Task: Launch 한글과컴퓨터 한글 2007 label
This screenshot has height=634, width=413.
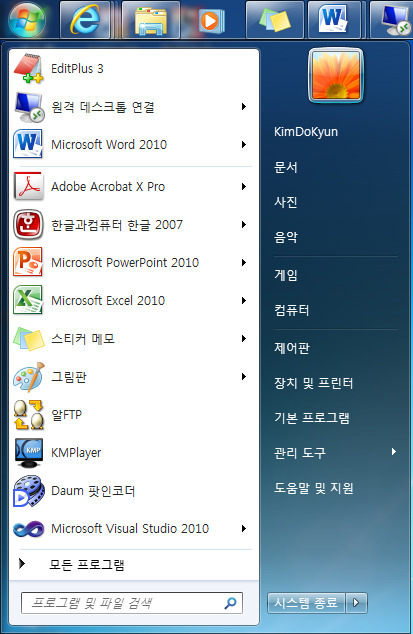Action: (x=117, y=224)
